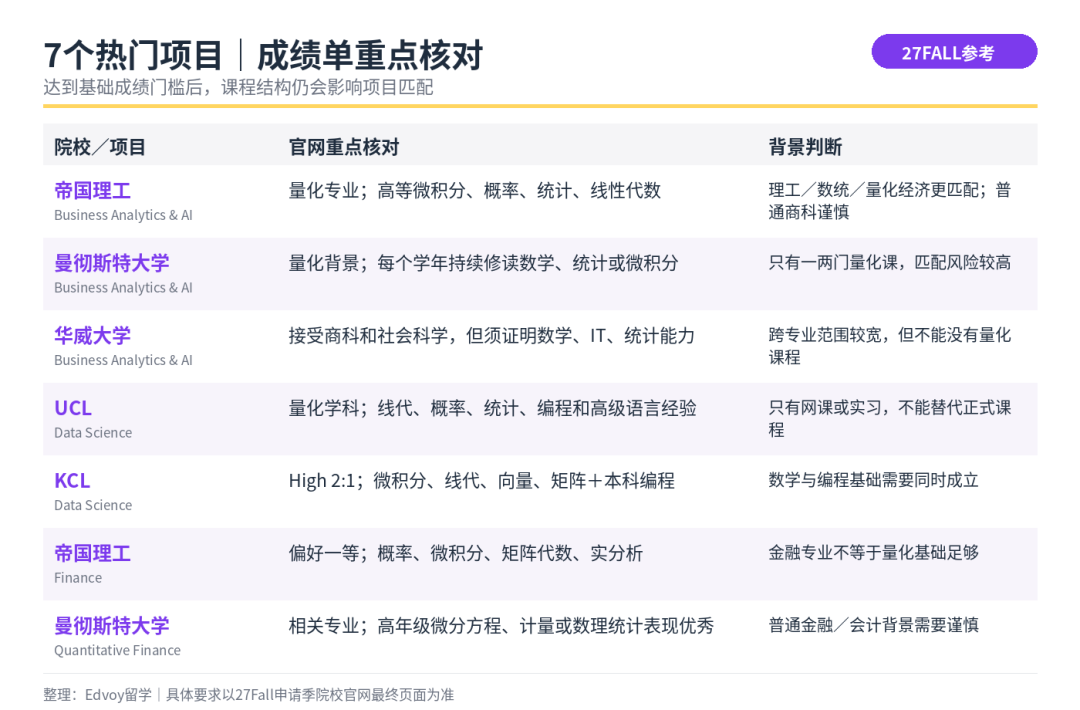Open the KCL school name

pyautogui.click(x=72, y=480)
